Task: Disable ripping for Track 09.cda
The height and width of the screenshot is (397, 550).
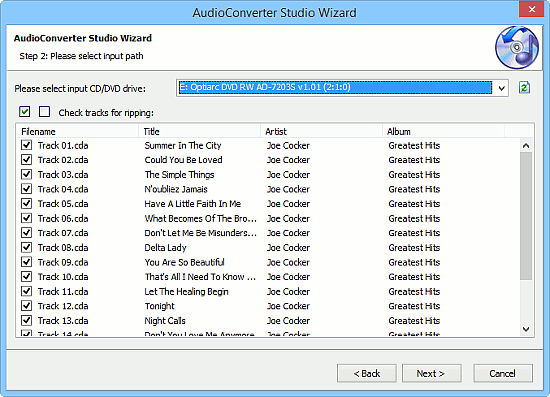Action: [x=27, y=262]
